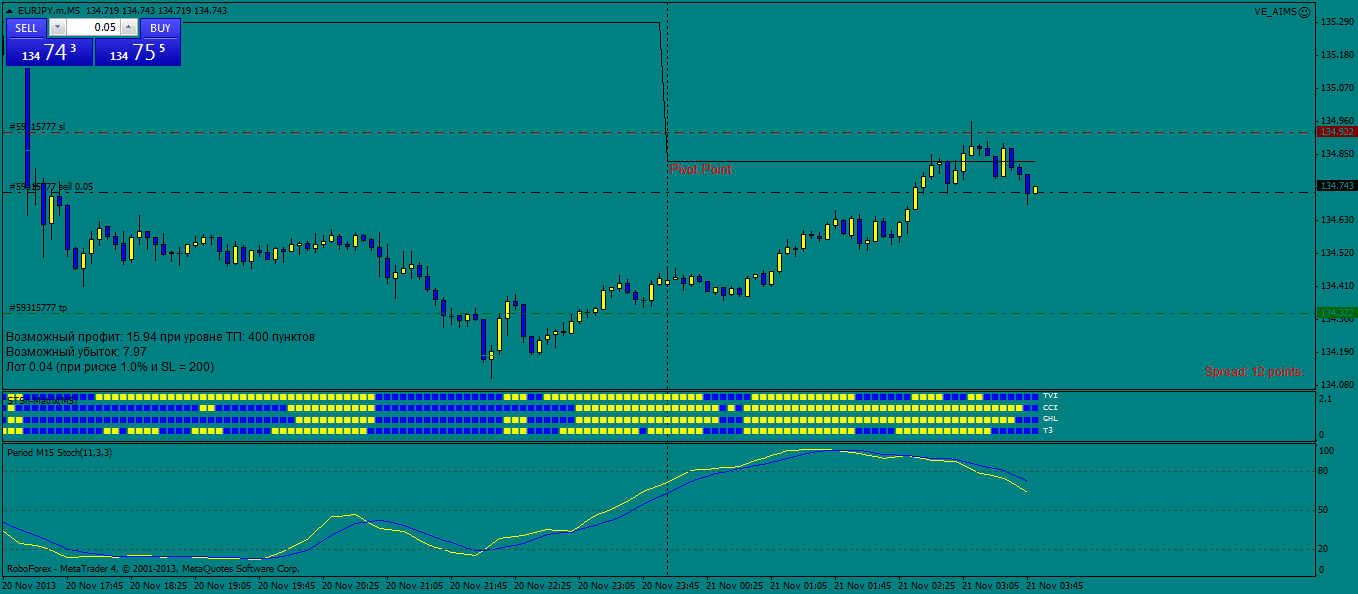Select the VE_AIMS expert name label
Screen dimensions: 1358x594
click(1275, 11)
